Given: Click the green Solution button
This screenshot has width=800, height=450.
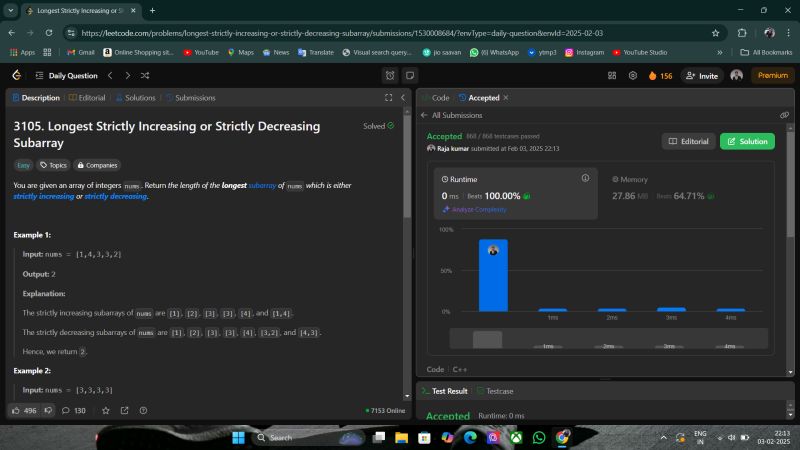Looking at the screenshot, I should coord(747,141).
